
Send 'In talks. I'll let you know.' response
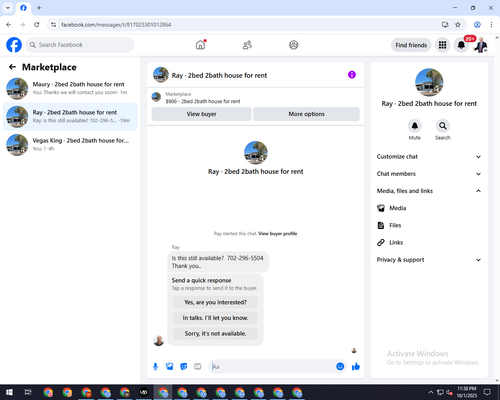[x=215, y=318]
